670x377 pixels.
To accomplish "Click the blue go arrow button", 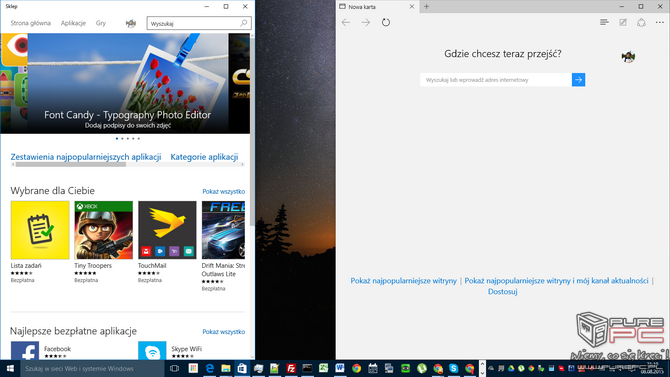I will click(578, 80).
